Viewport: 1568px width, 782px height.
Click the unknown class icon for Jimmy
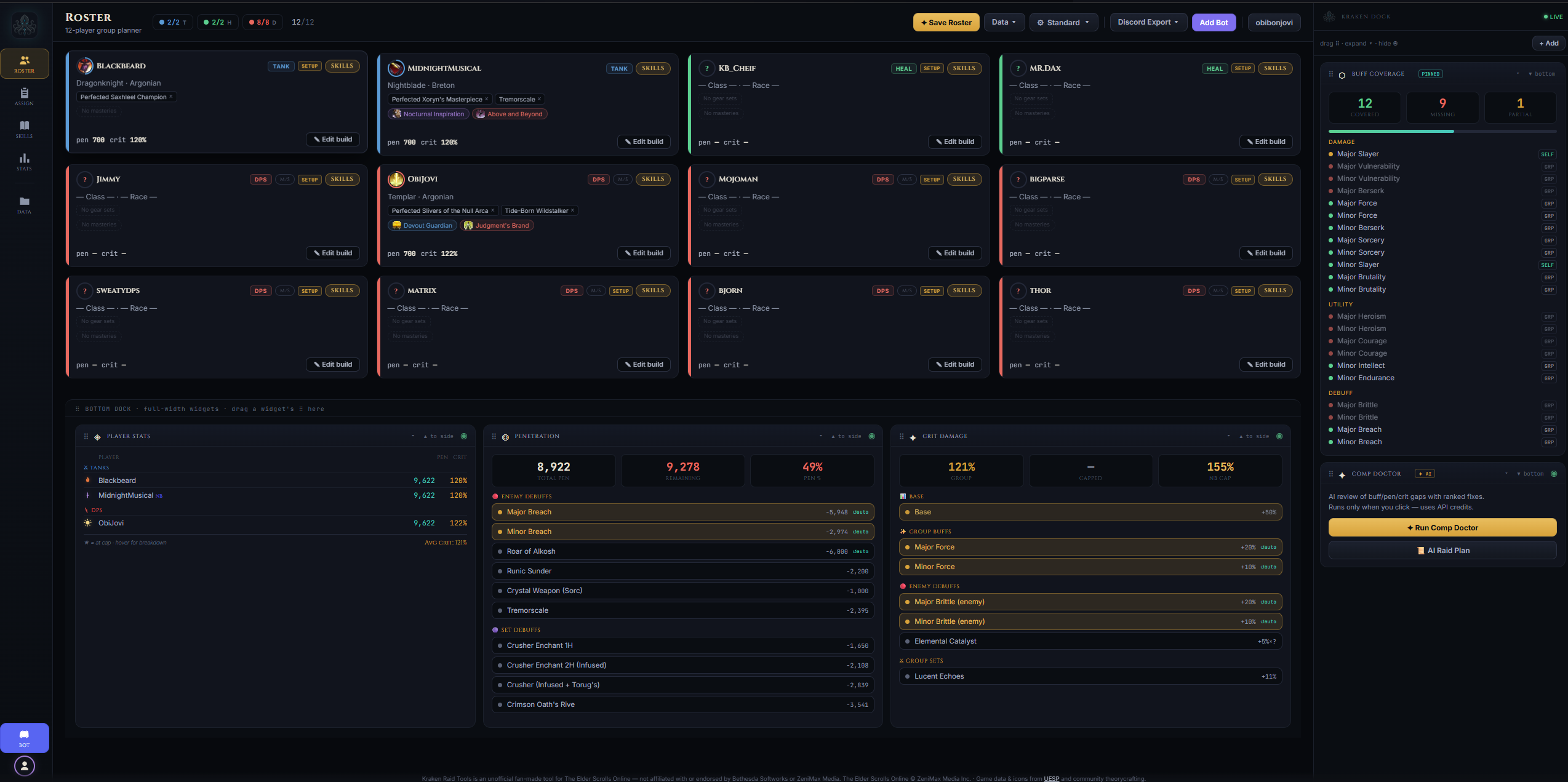85,180
